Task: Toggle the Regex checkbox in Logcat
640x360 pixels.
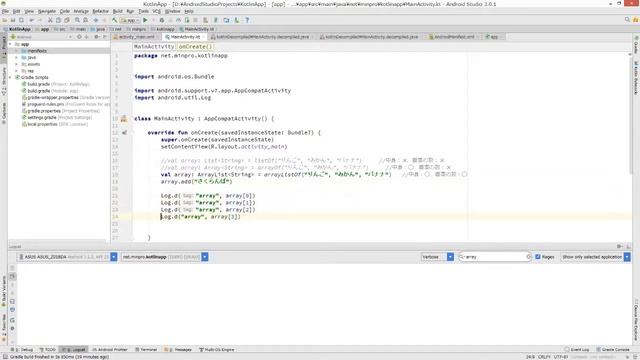Action: tap(538, 257)
